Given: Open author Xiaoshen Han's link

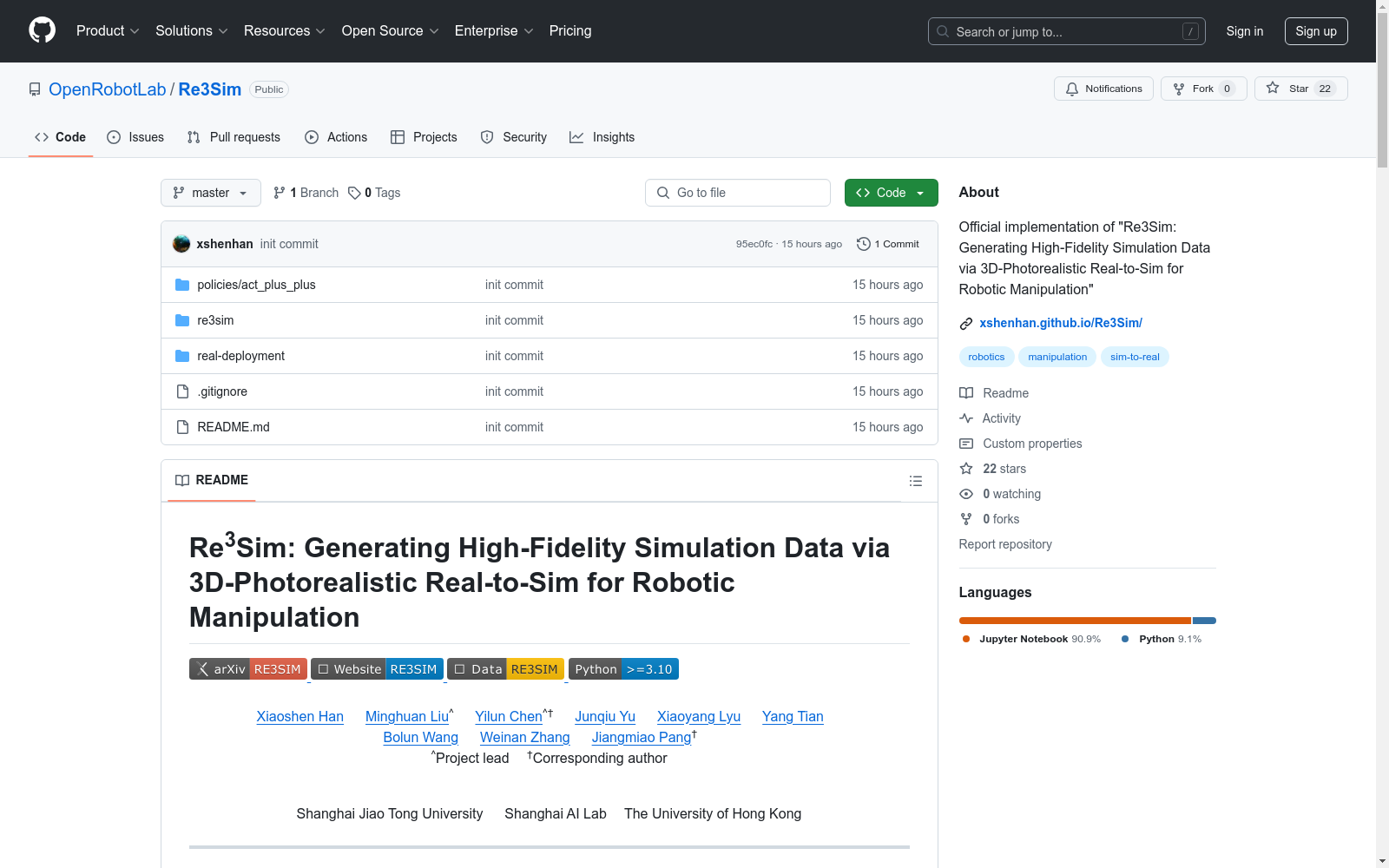Looking at the screenshot, I should click(300, 717).
